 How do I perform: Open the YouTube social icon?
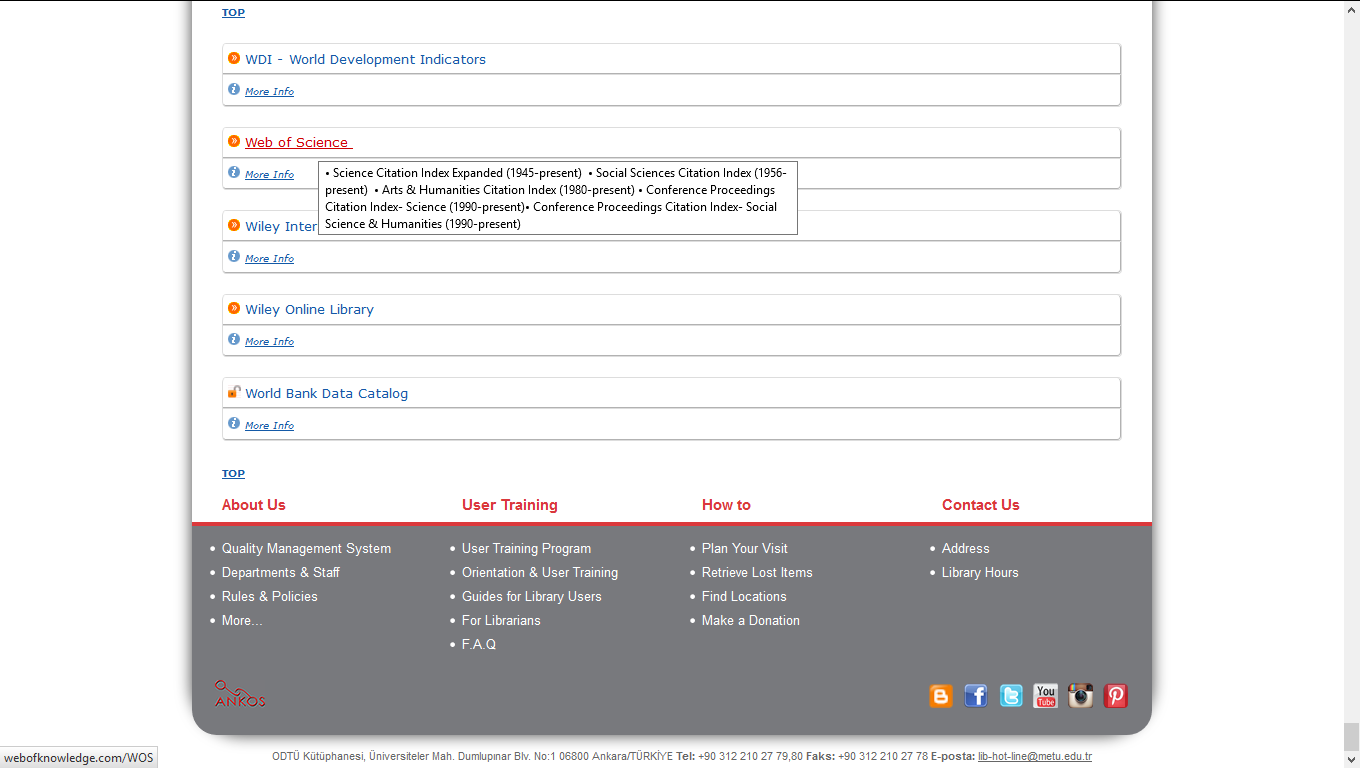pyautogui.click(x=1046, y=696)
